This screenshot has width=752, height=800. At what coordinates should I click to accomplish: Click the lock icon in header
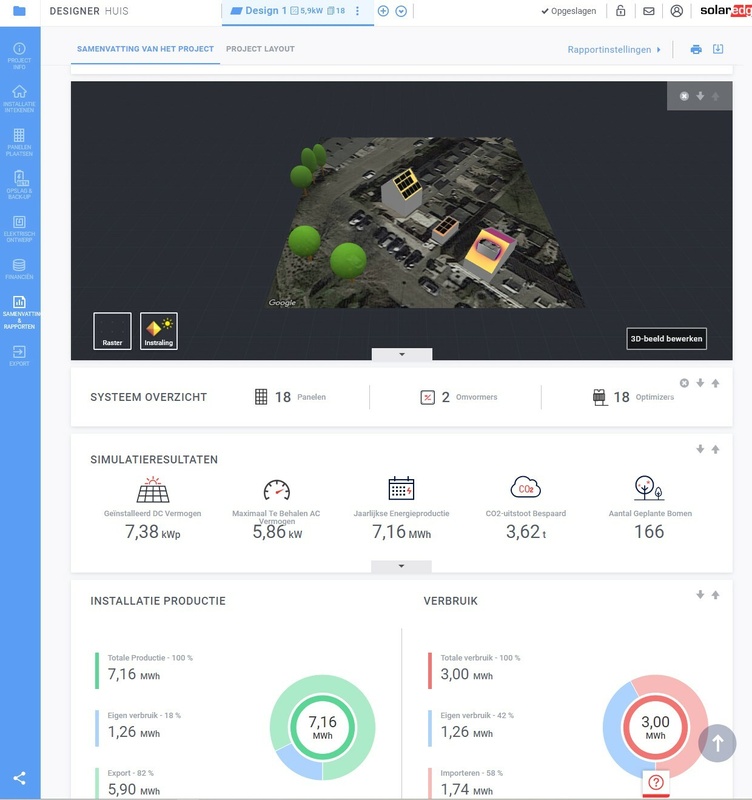(x=620, y=11)
